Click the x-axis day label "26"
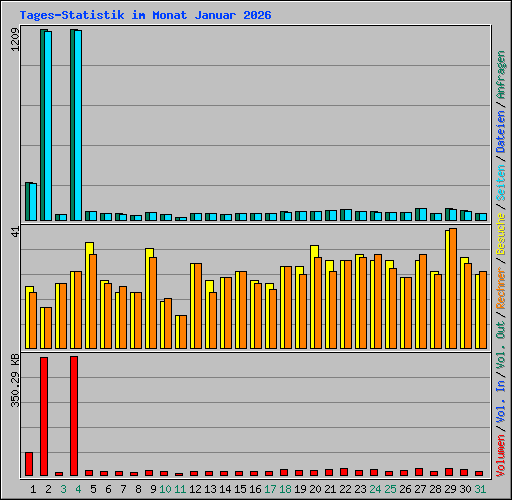The image size is (512, 500). click(x=405, y=489)
